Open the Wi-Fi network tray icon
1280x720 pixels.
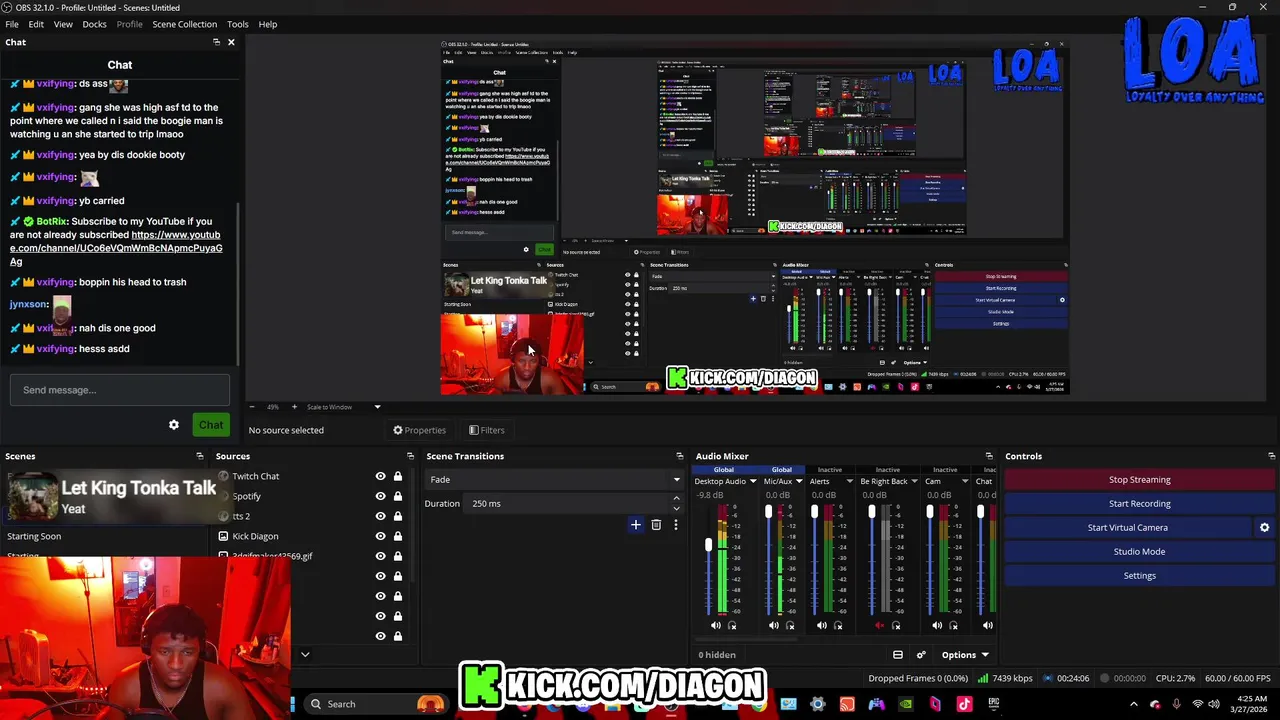1198,704
